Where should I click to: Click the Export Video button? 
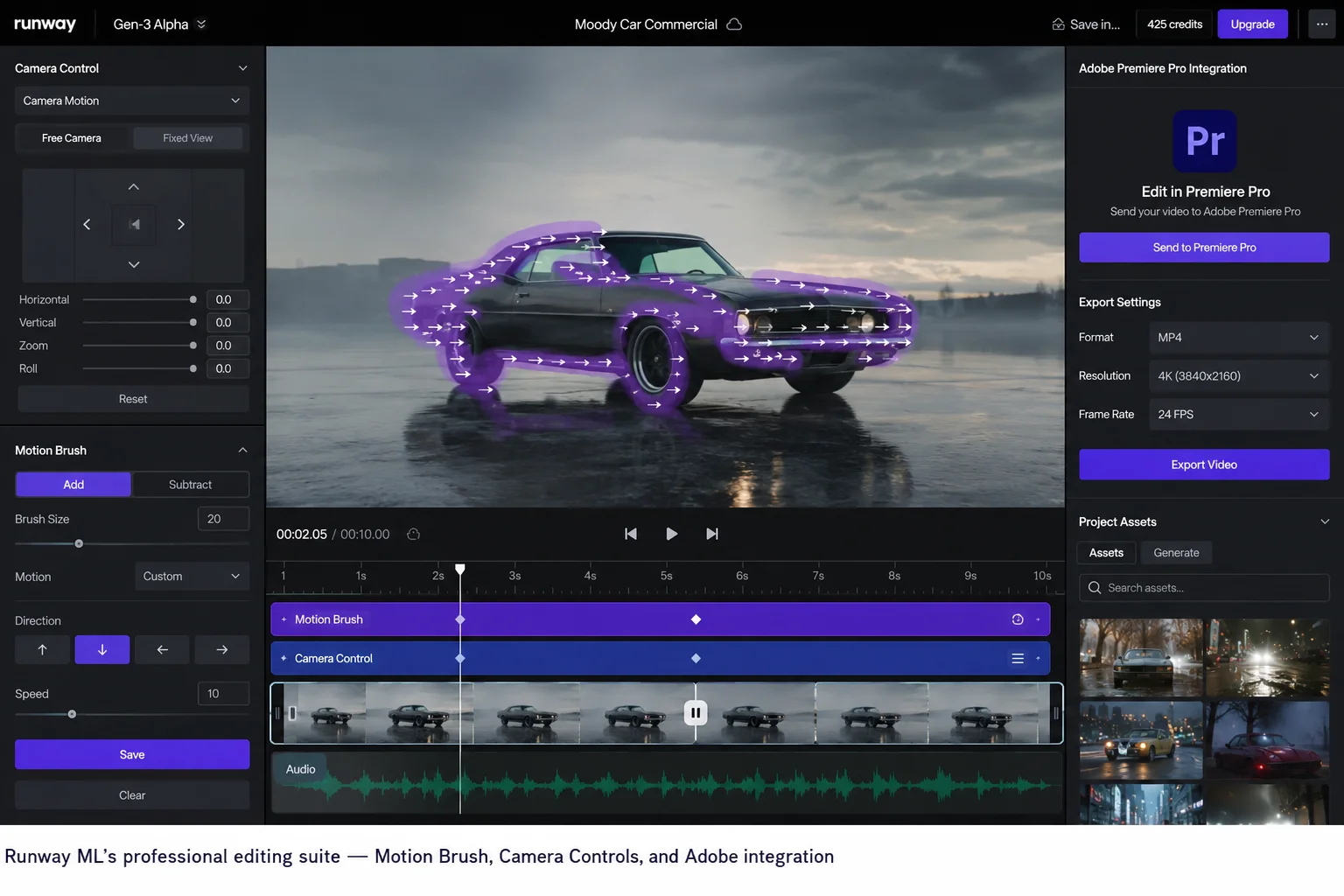[x=1204, y=465]
